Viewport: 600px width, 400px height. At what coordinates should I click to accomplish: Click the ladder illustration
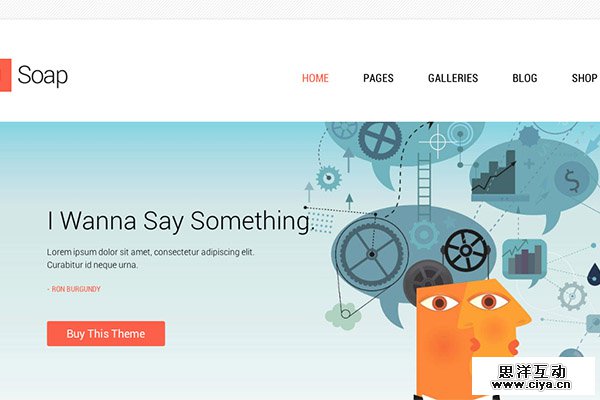tap(424, 186)
